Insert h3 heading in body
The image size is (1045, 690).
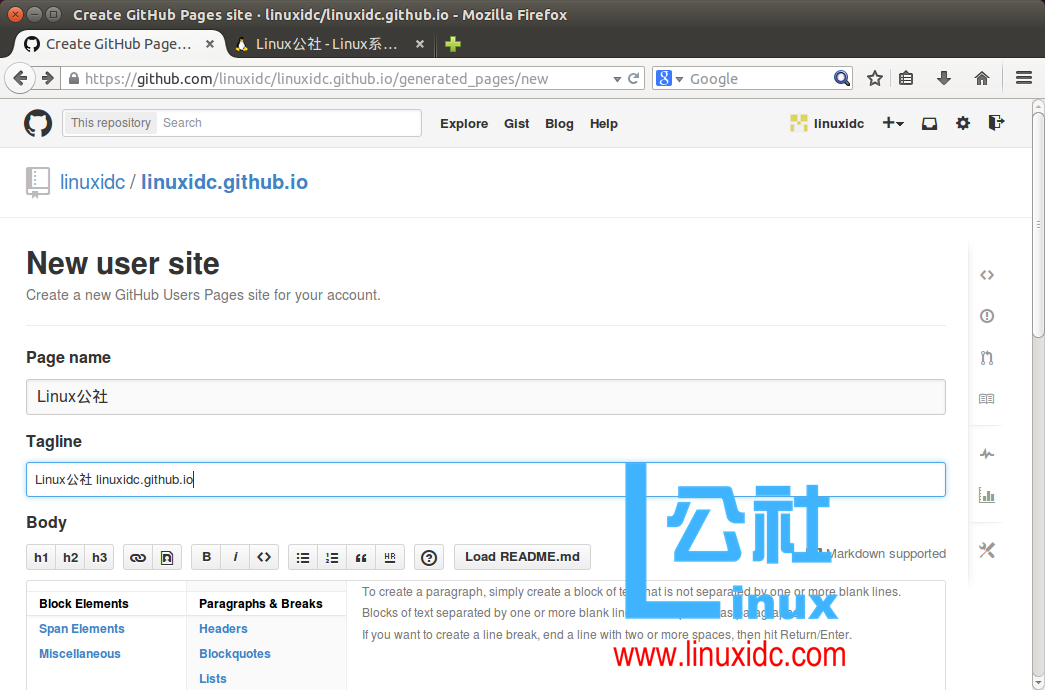point(99,557)
